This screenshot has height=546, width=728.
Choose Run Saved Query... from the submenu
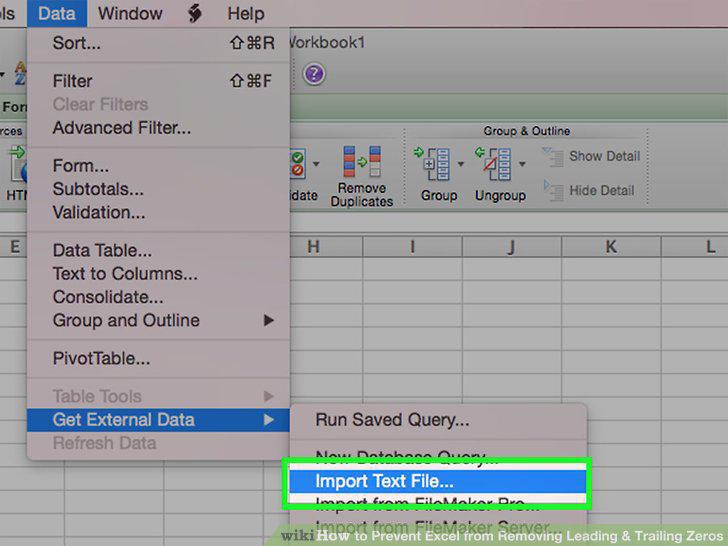click(438, 420)
